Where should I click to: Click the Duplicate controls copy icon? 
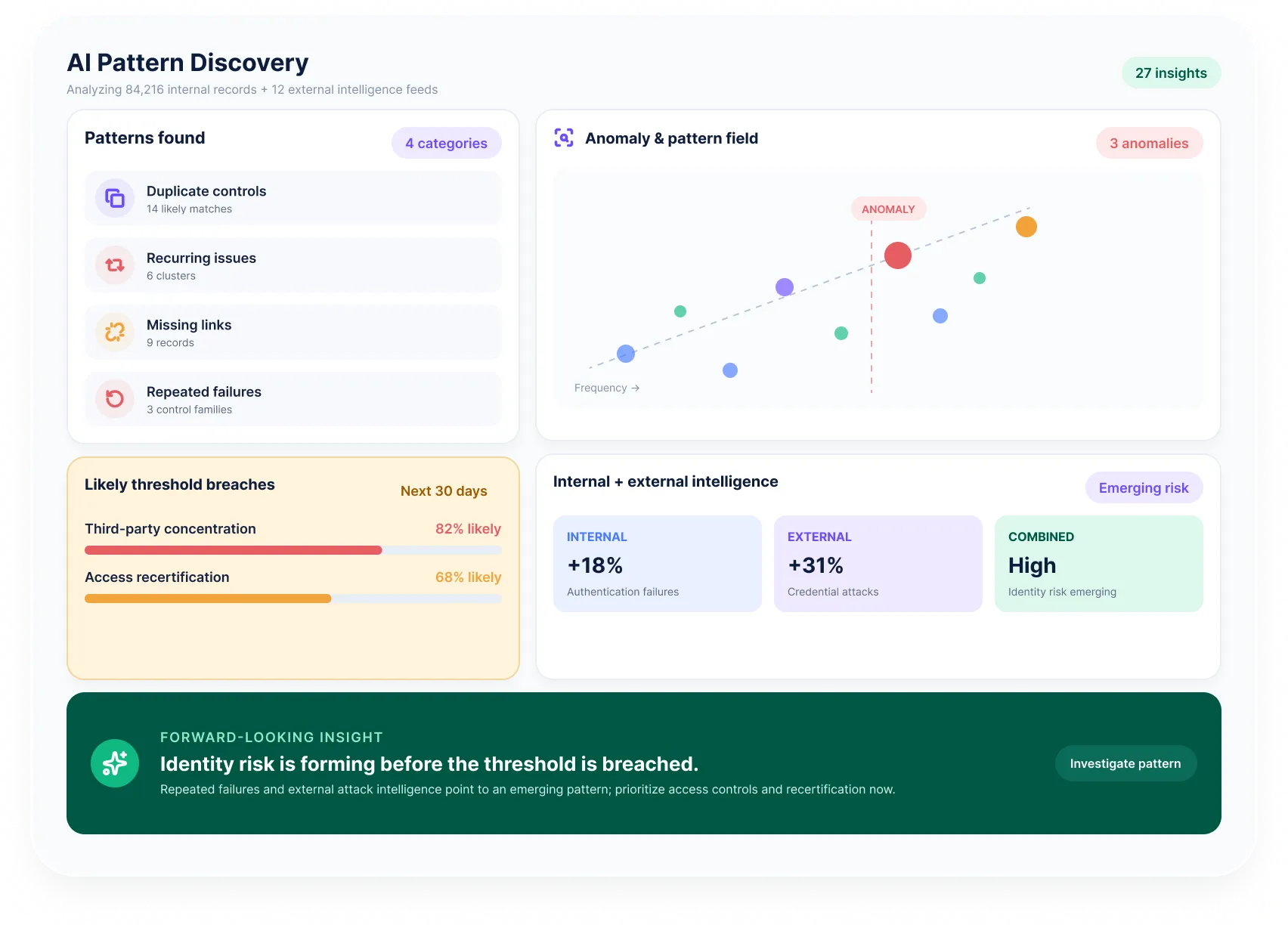click(x=115, y=199)
